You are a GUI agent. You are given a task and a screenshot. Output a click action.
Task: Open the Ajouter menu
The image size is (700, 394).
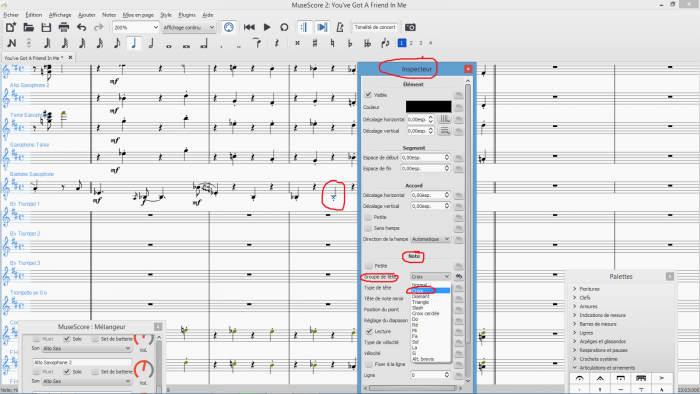click(87, 15)
